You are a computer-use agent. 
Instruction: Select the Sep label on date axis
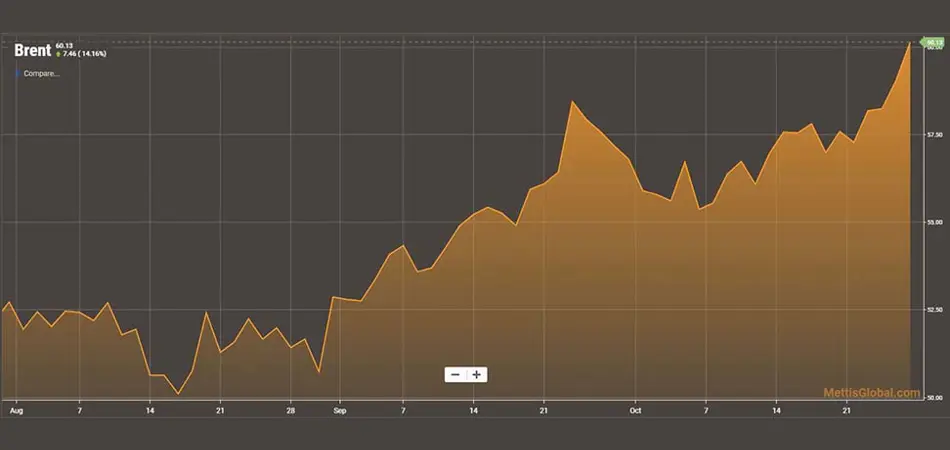340,411
